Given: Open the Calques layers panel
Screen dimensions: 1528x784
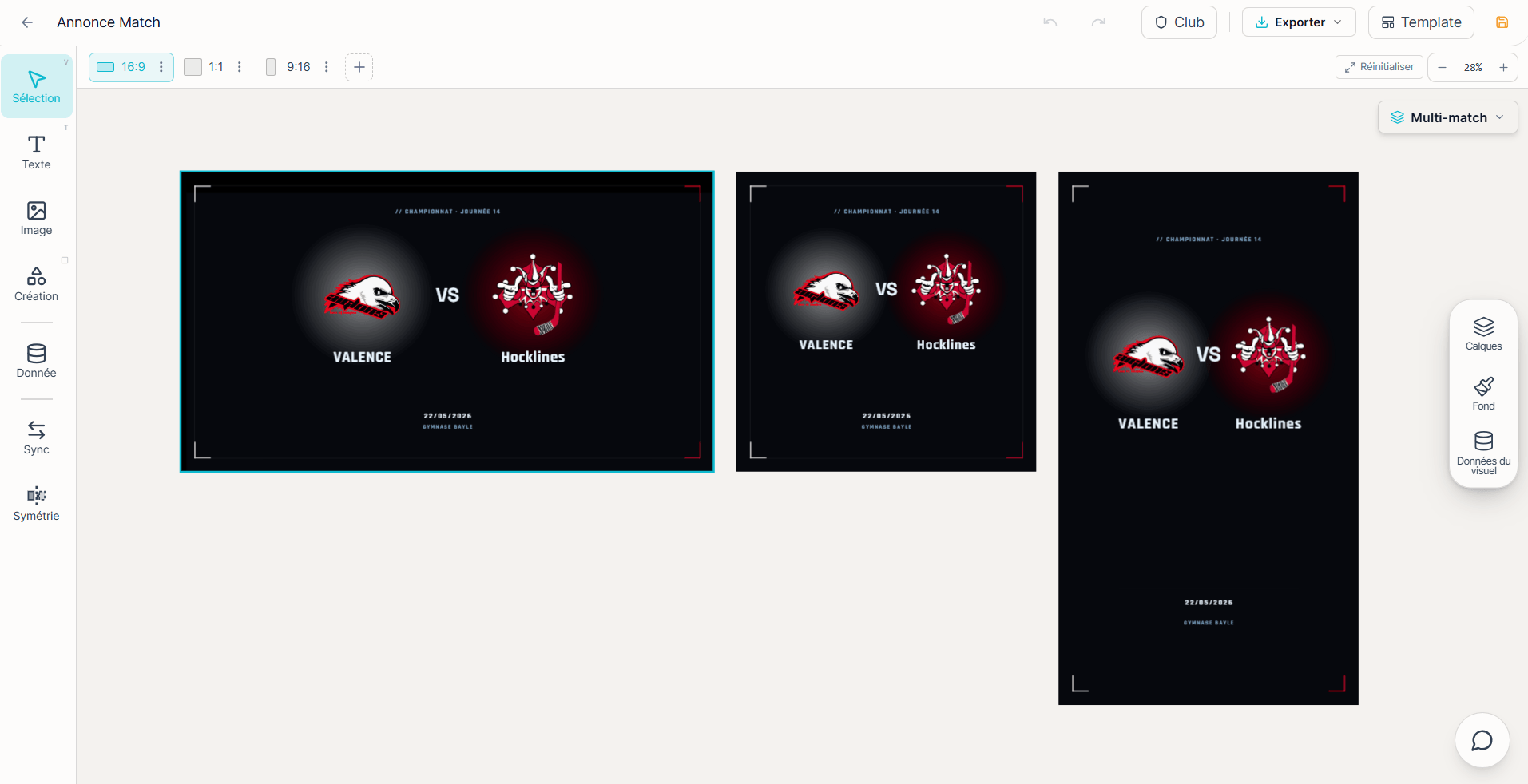Looking at the screenshot, I should pos(1483,335).
